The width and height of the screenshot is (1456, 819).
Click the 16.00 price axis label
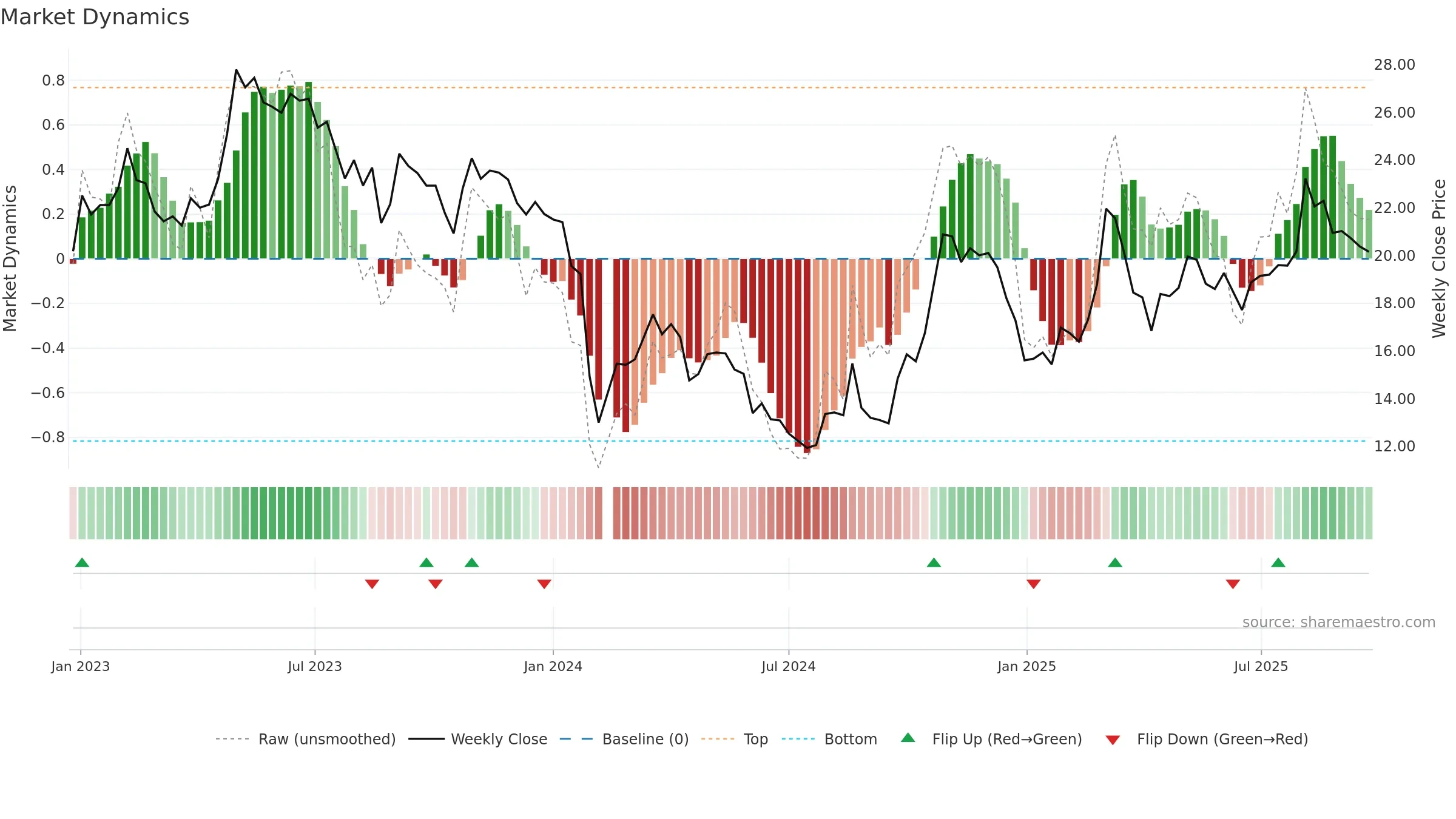click(1395, 351)
